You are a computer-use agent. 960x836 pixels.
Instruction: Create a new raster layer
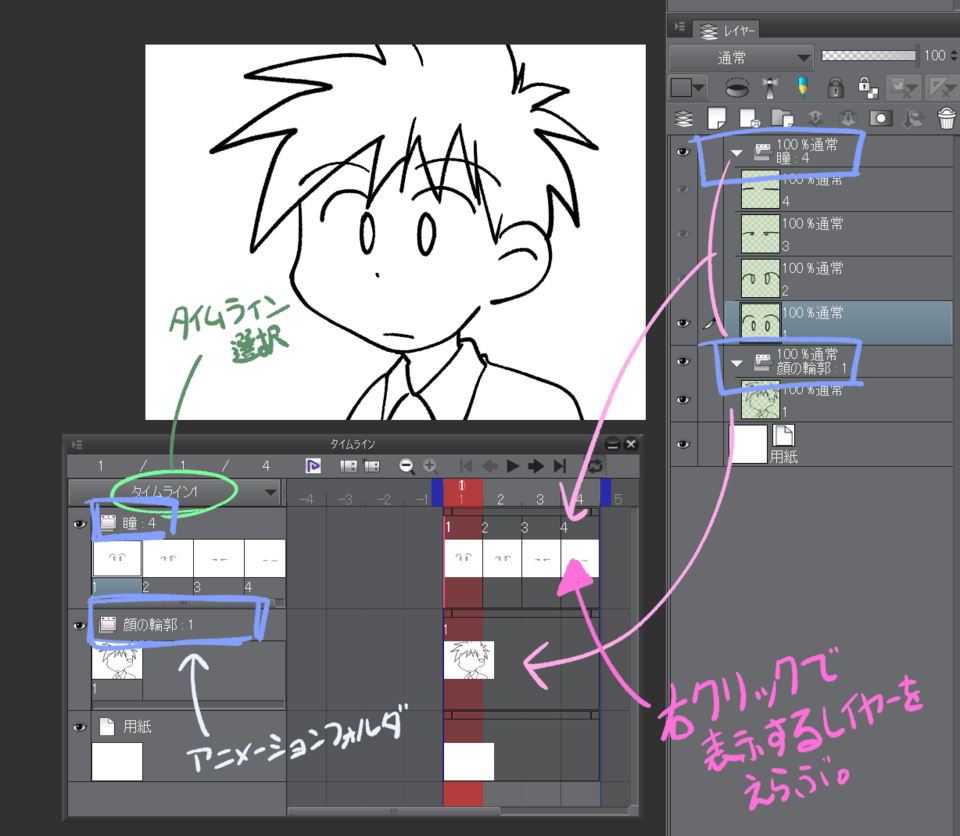coord(717,118)
